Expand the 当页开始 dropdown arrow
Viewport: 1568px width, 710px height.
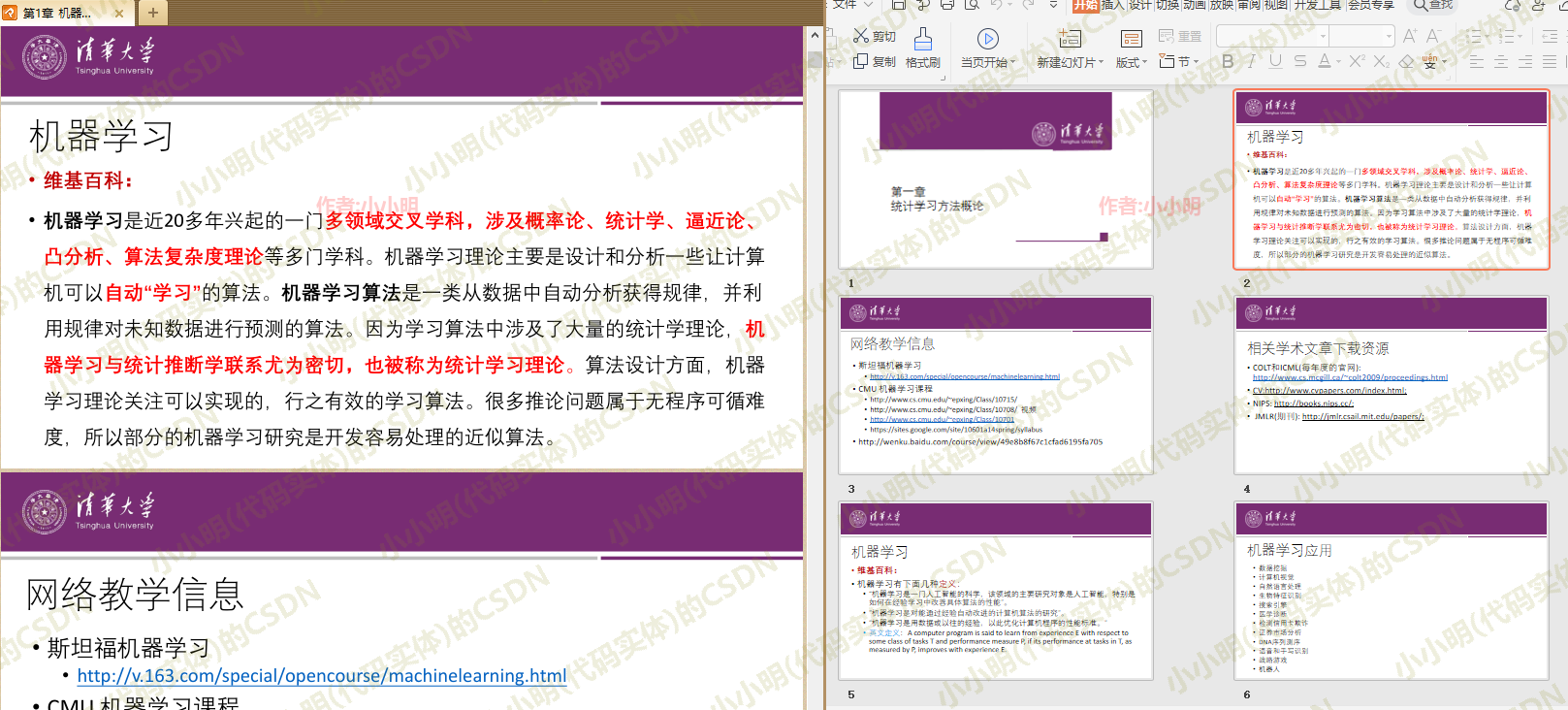click(1013, 62)
